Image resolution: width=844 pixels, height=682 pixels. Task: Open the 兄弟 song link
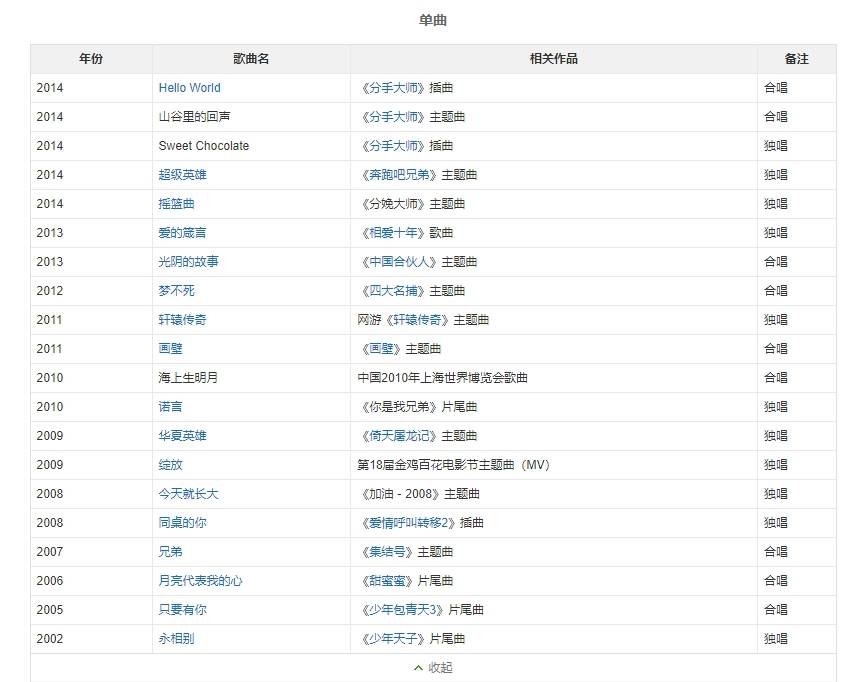[171, 552]
